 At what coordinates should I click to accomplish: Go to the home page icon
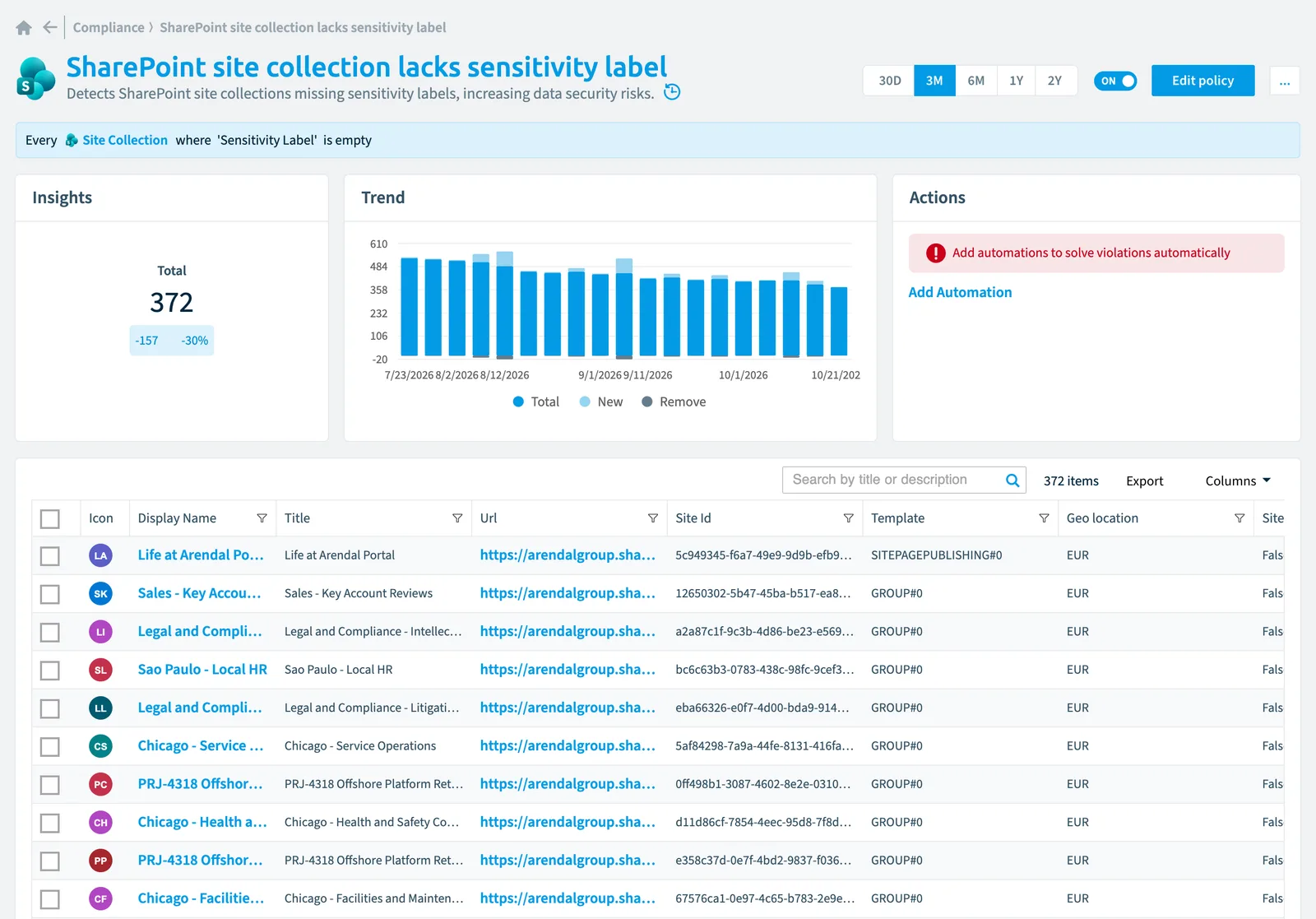point(24,28)
